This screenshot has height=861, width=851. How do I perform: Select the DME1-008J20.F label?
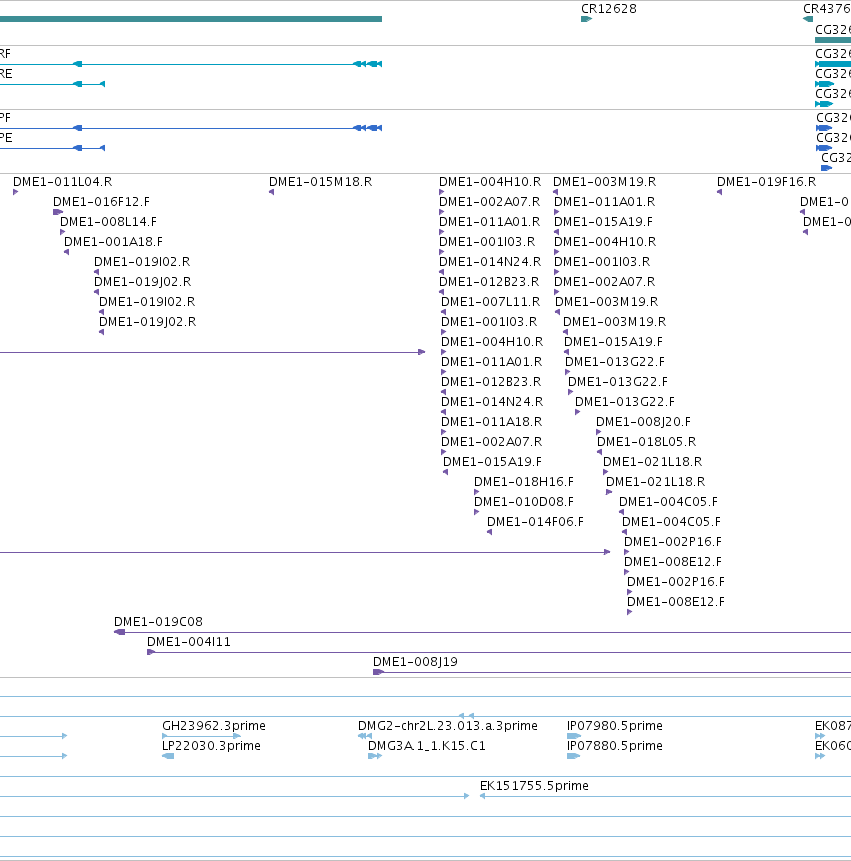click(x=643, y=422)
